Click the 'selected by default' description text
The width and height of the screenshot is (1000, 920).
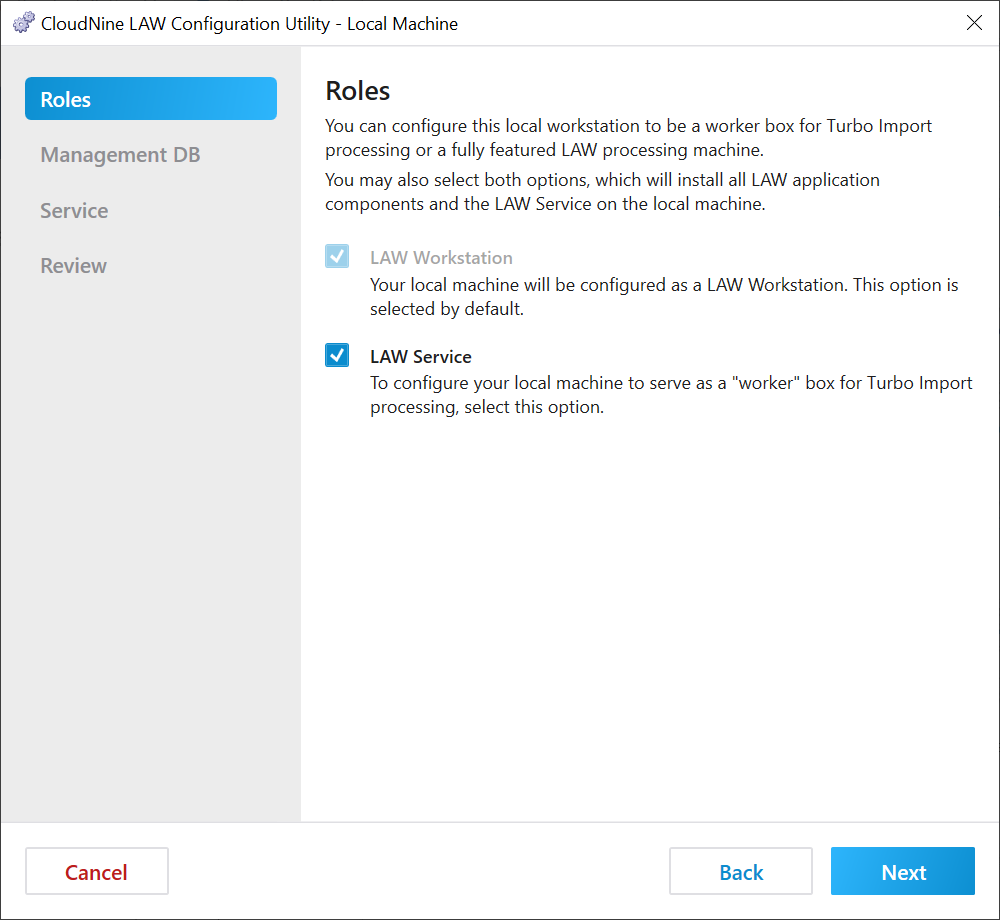(x=664, y=296)
